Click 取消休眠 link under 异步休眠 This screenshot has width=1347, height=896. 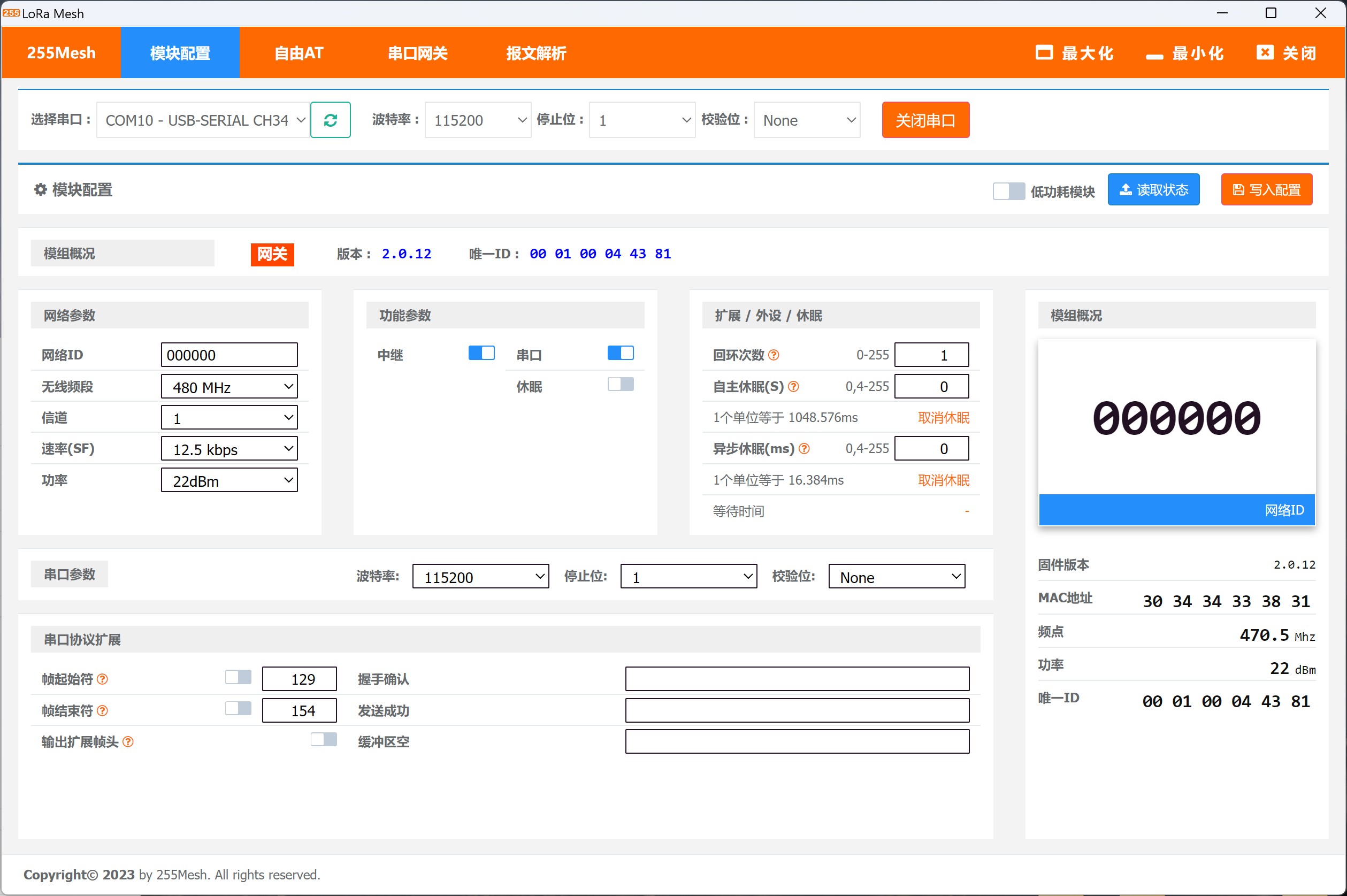(944, 480)
